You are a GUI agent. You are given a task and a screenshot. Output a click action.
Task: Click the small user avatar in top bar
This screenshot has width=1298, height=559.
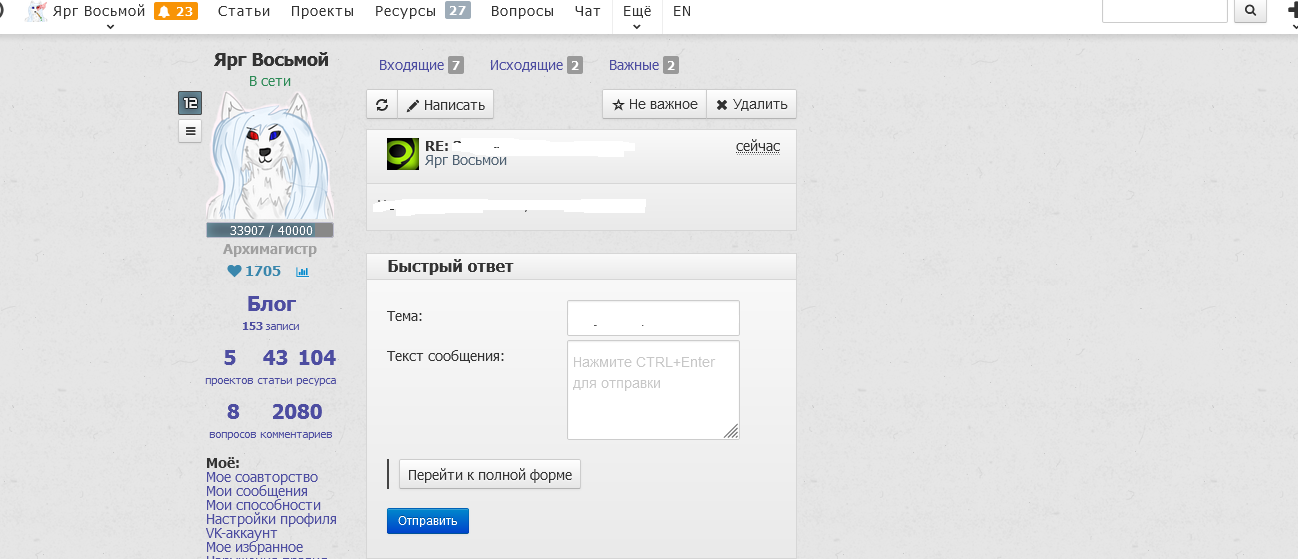click(37, 12)
